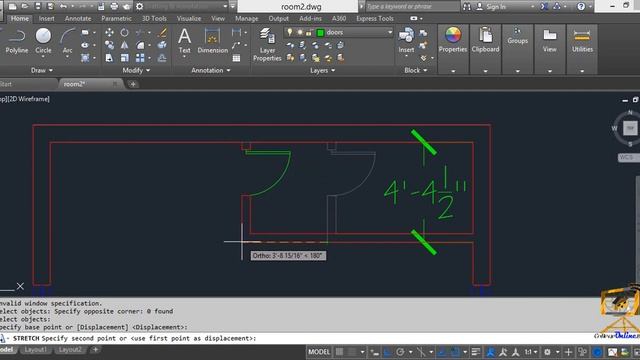Expand the Block panel

click(x=416, y=70)
